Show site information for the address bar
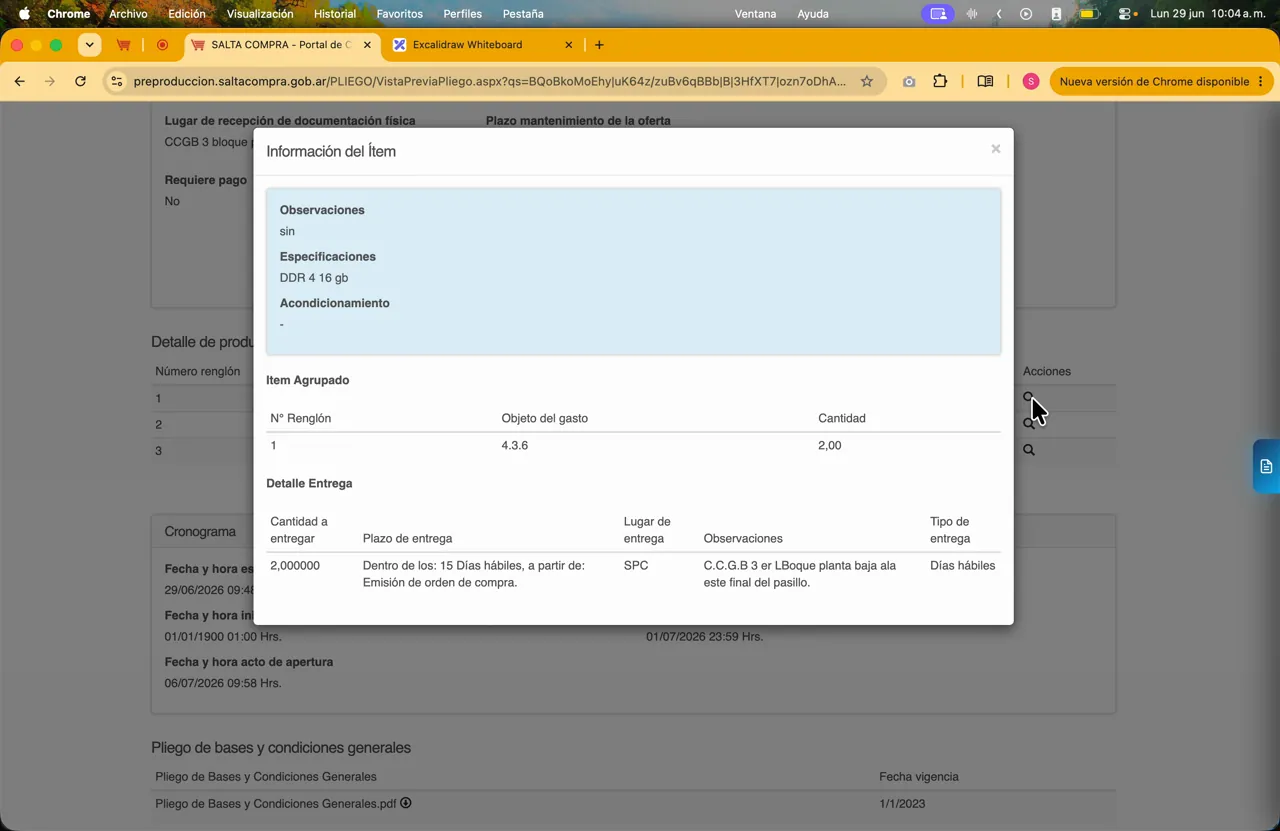Image resolution: width=1280 pixels, height=831 pixels. click(x=116, y=81)
